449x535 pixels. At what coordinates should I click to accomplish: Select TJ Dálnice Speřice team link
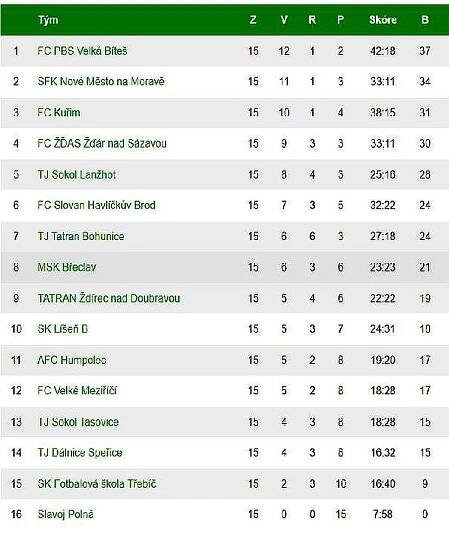pos(80,453)
